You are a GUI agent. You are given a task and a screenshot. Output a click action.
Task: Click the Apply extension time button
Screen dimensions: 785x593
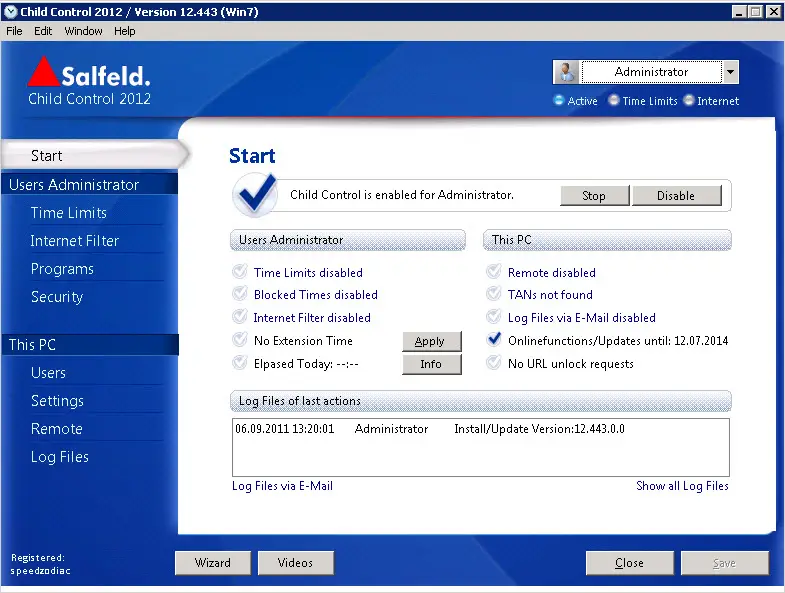click(432, 341)
